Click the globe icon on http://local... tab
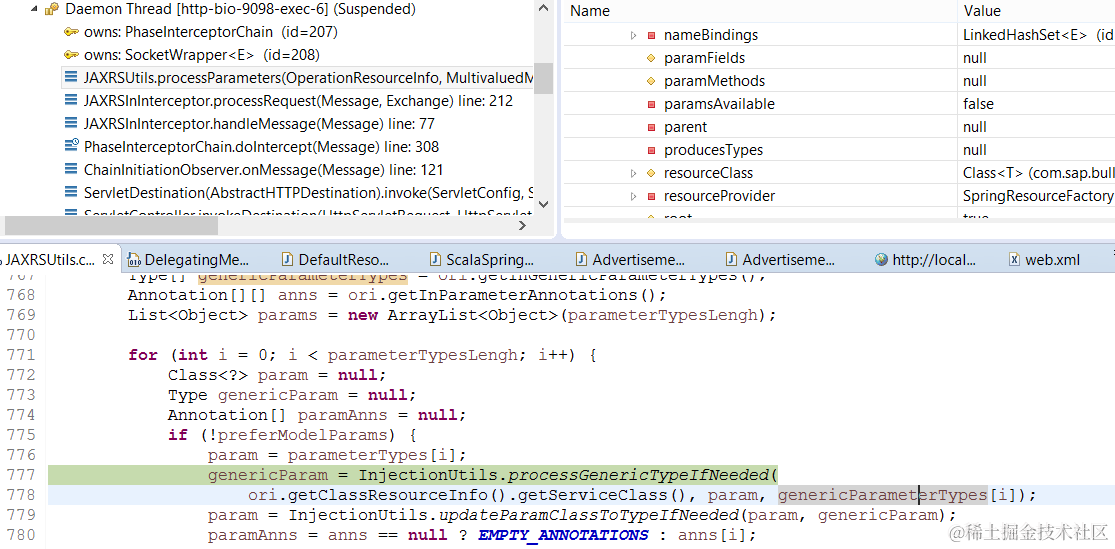The width and height of the screenshot is (1115, 549). (882, 260)
